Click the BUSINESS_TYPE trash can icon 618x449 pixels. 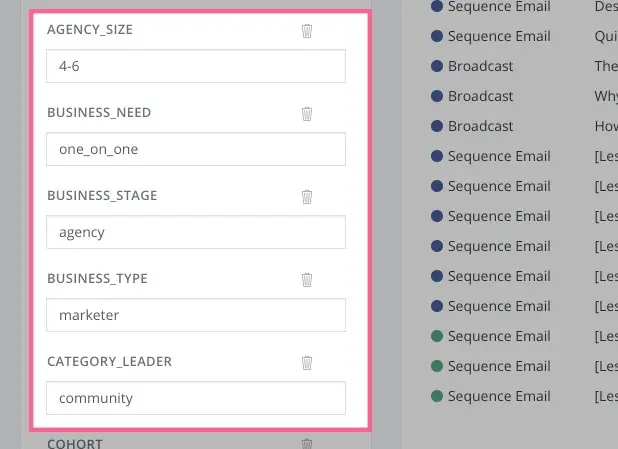[x=307, y=280]
